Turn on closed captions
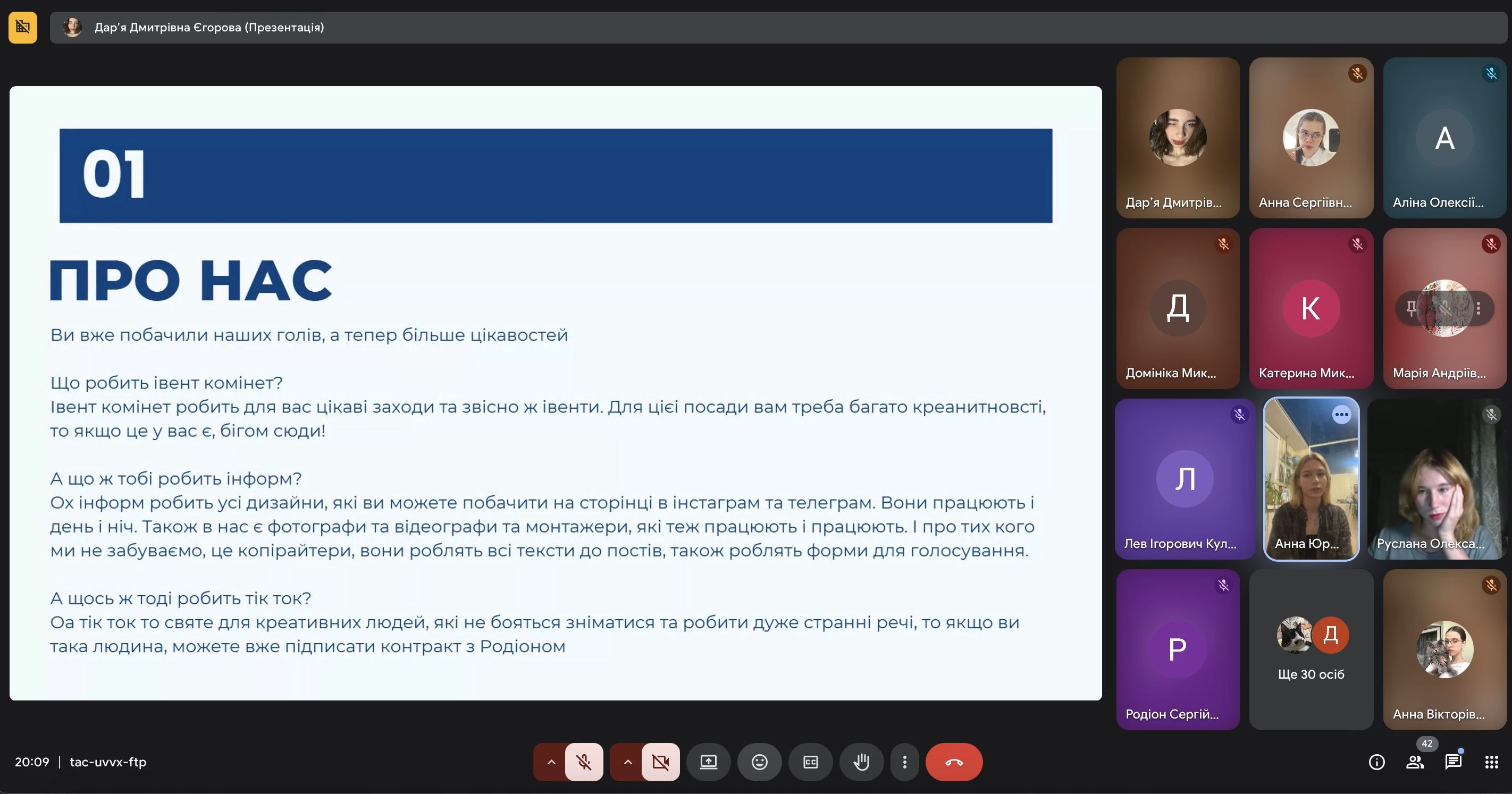The height and width of the screenshot is (794, 1512). point(810,762)
